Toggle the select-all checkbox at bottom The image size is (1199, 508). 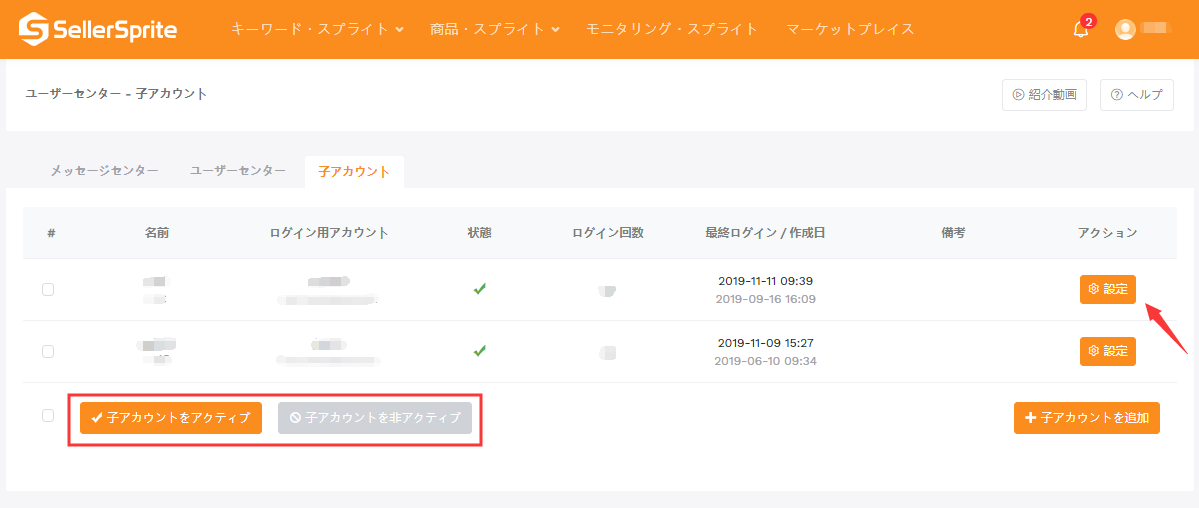48,415
